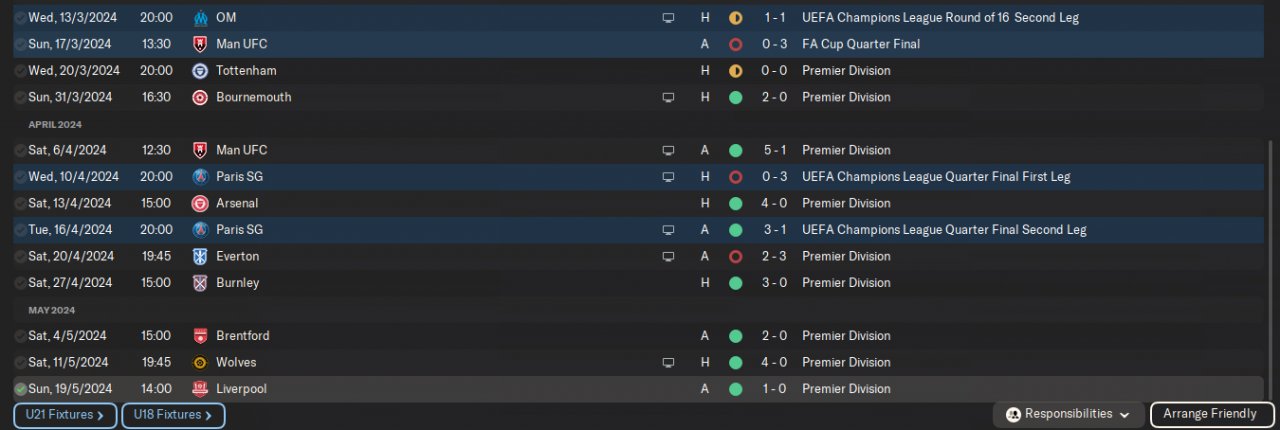Click the red loss indicator for the FA Cup Quarter Final

736,44
